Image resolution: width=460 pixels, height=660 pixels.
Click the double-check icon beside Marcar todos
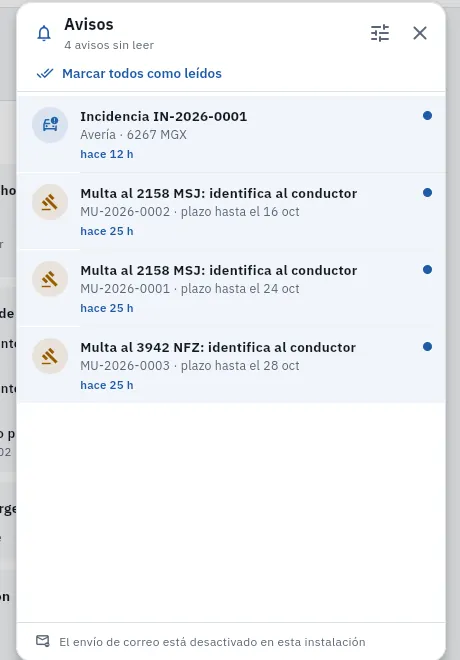click(x=45, y=74)
